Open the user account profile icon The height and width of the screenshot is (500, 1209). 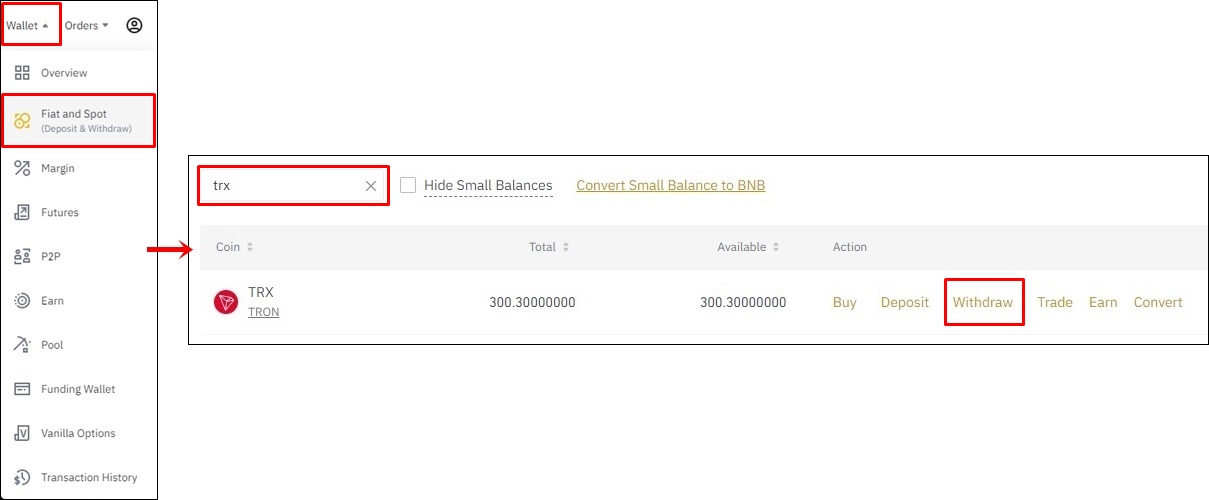134,25
